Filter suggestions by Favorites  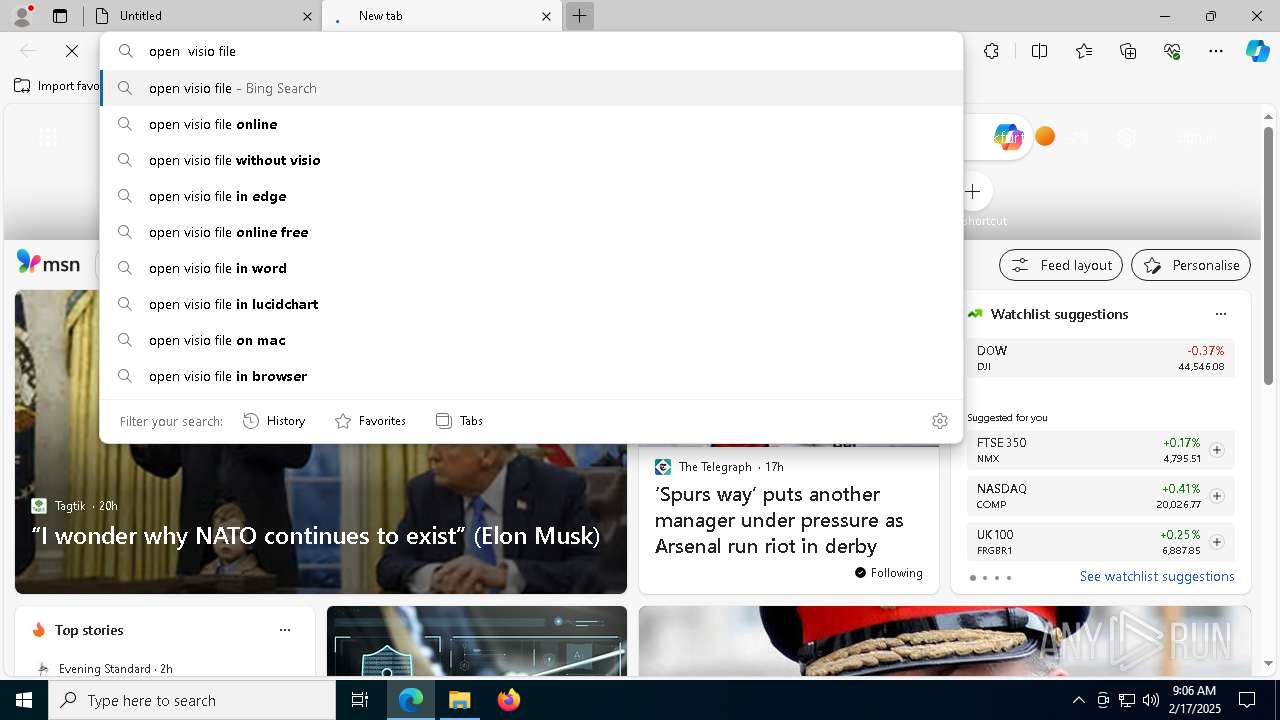pyautogui.click(x=370, y=421)
